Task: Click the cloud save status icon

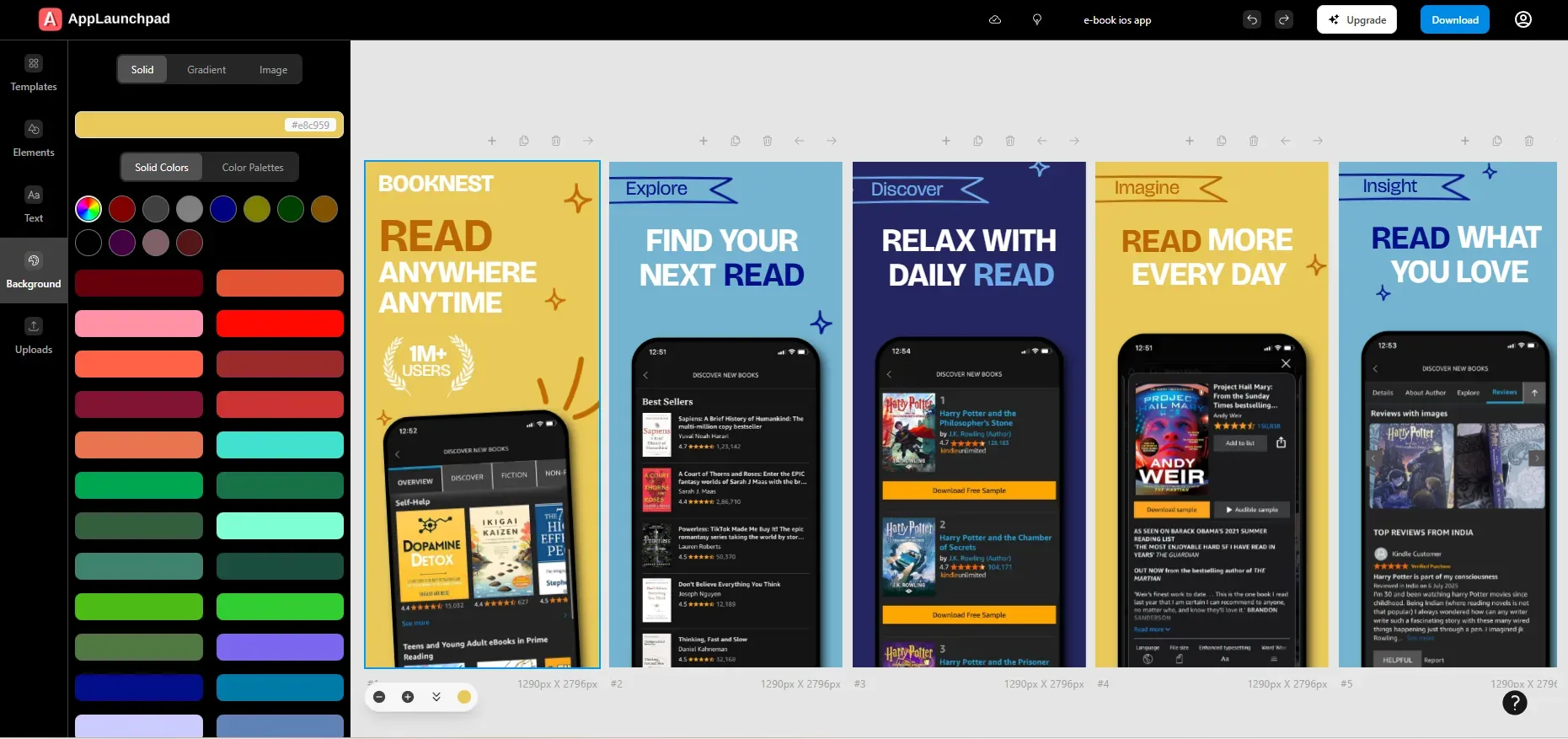Action: tap(995, 19)
